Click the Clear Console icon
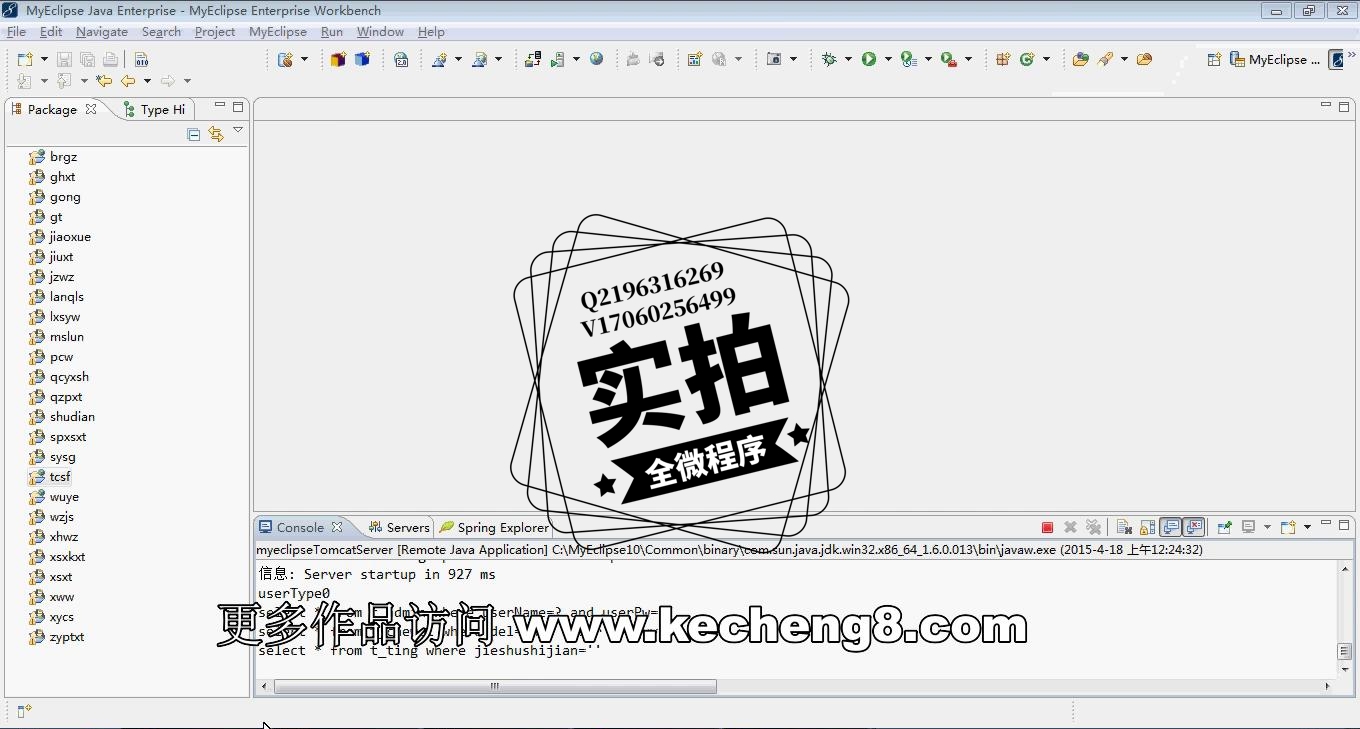 click(1124, 527)
